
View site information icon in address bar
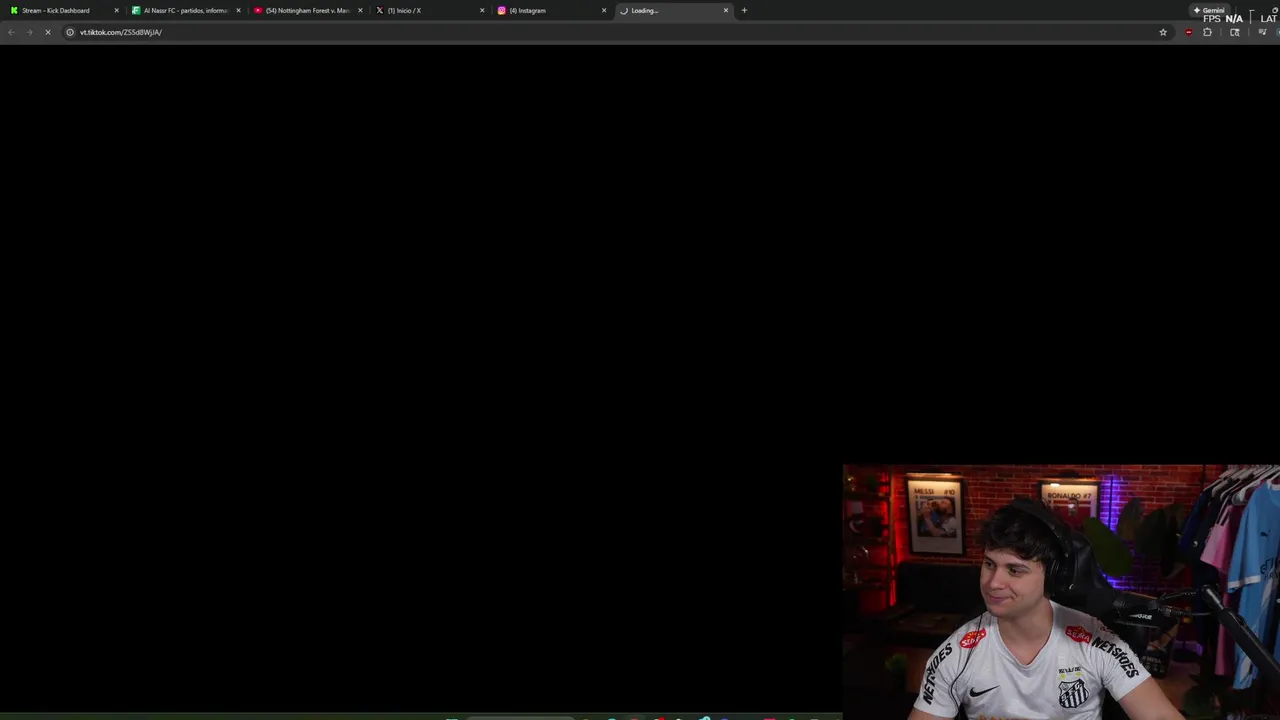click(x=70, y=32)
